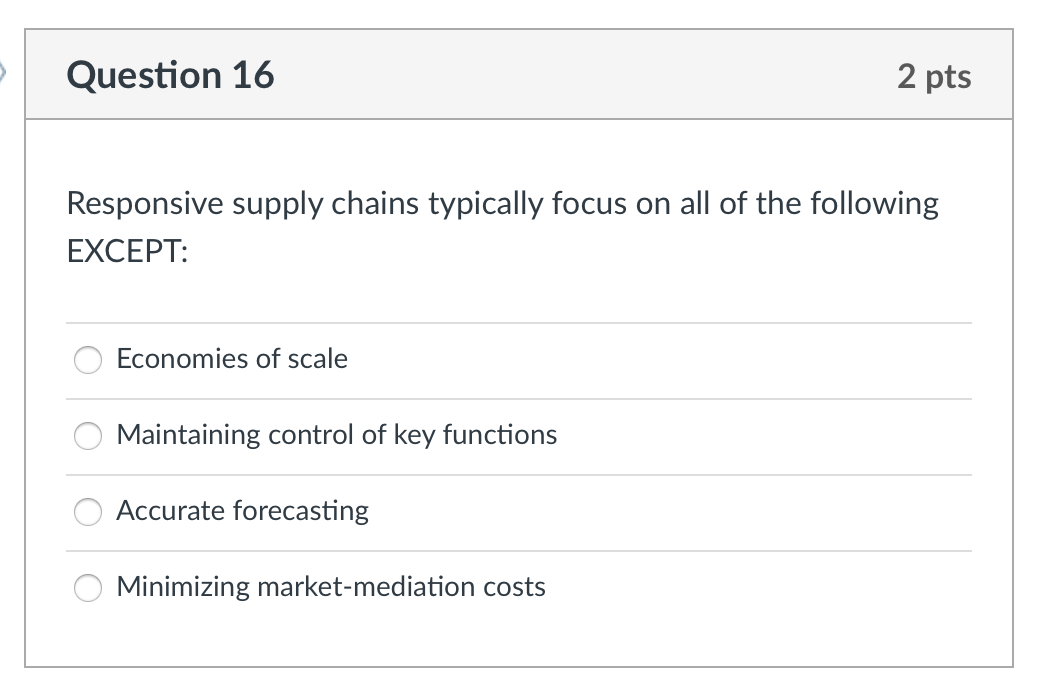Click the divider above Economies of scale
Screen dimensions: 1062x688
click(x=518, y=322)
